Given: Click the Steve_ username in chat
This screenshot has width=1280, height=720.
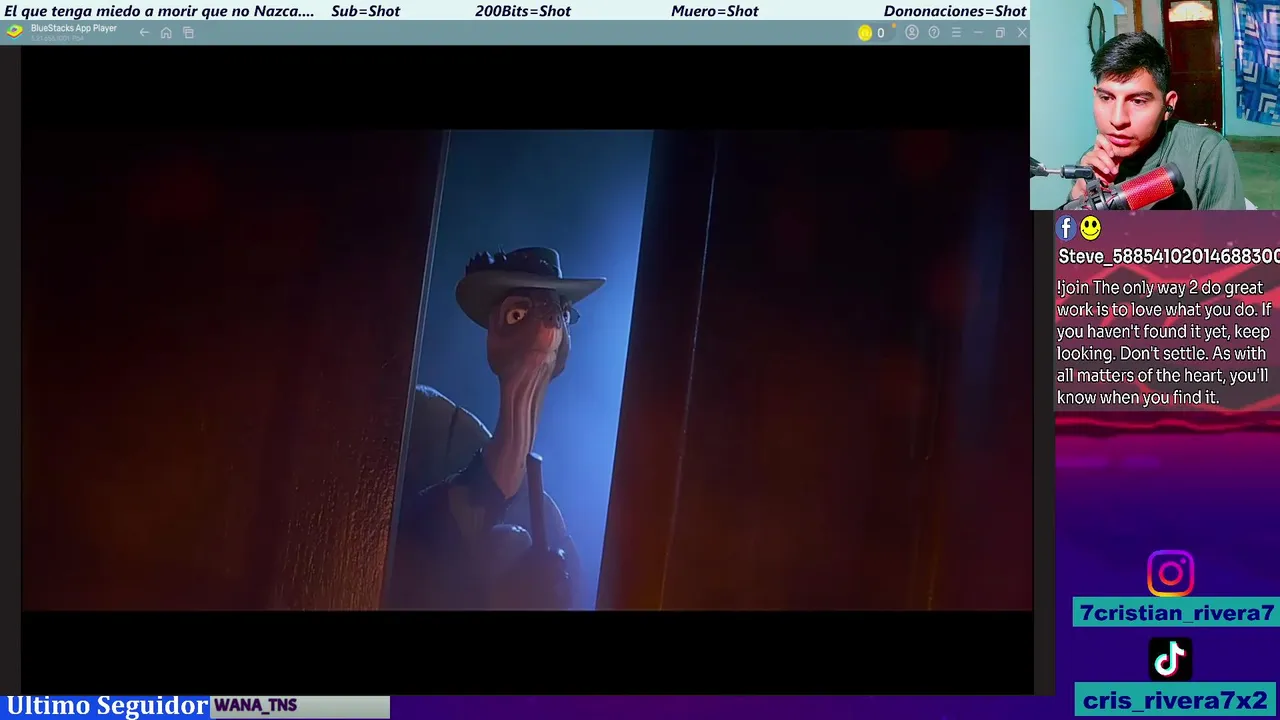Looking at the screenshot, I should pos(1168,257).
